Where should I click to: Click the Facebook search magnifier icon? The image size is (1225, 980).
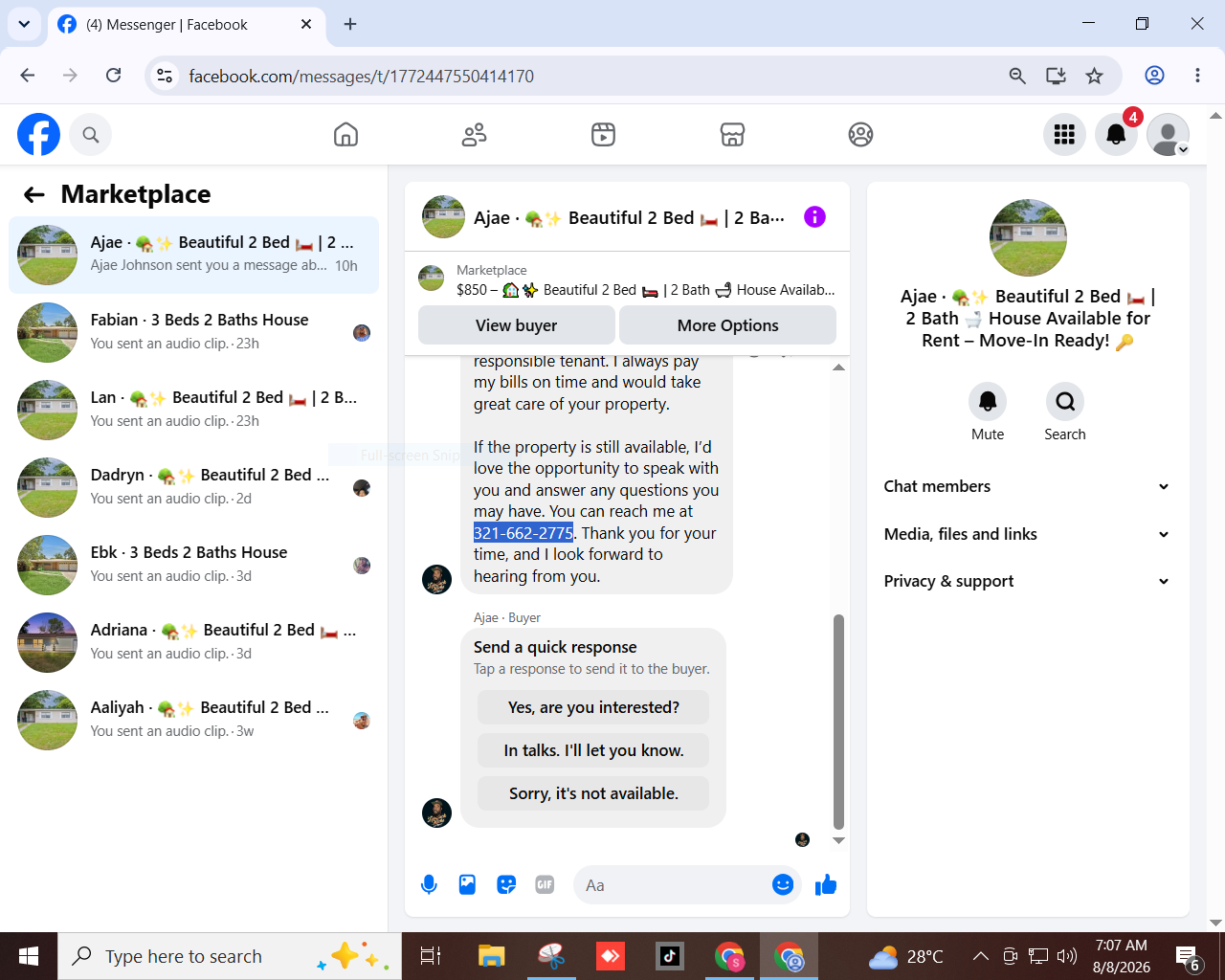coord(91,135)
